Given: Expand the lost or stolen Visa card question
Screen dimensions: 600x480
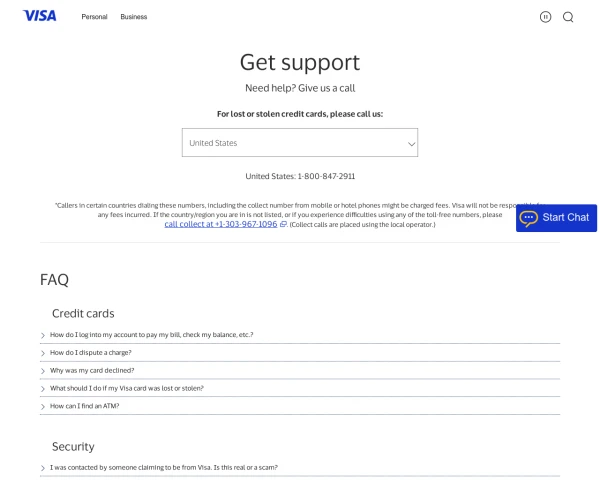Looking at the screenshot, I should point(300,388).
